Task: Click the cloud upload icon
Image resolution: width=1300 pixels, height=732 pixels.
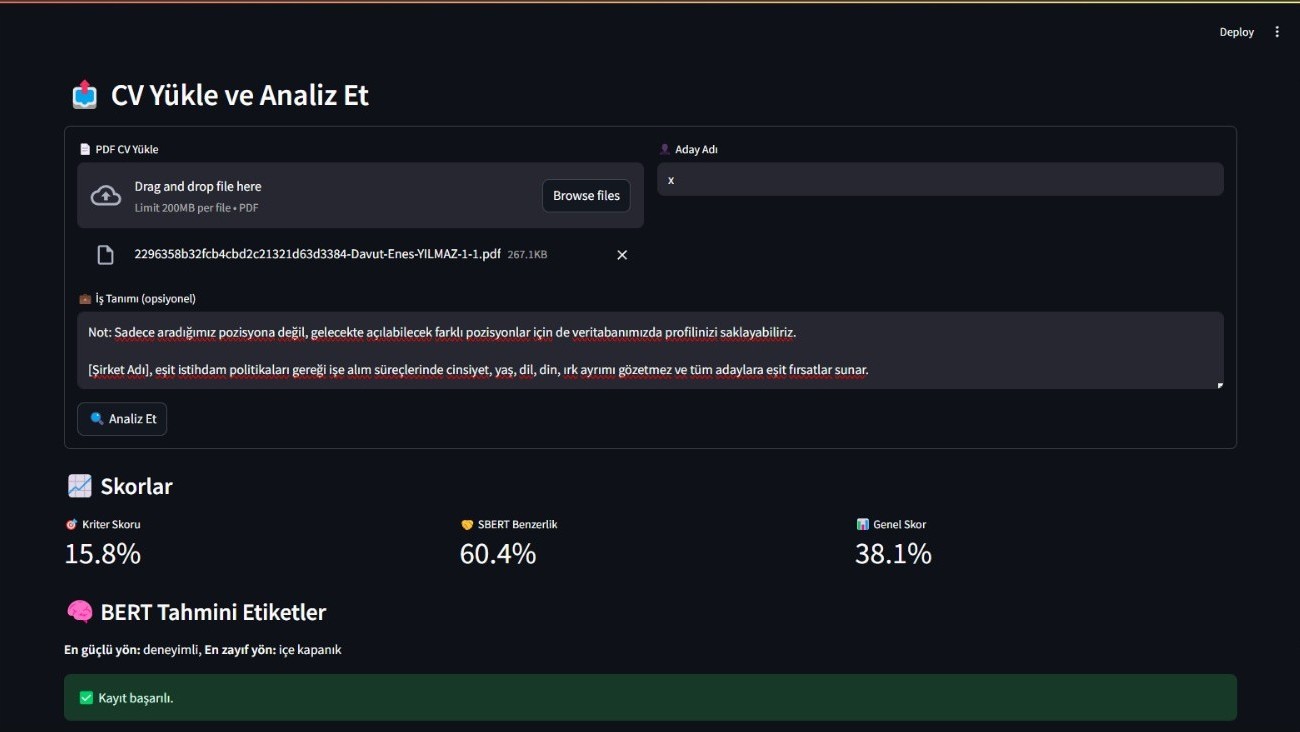Action: click(106, 196)
